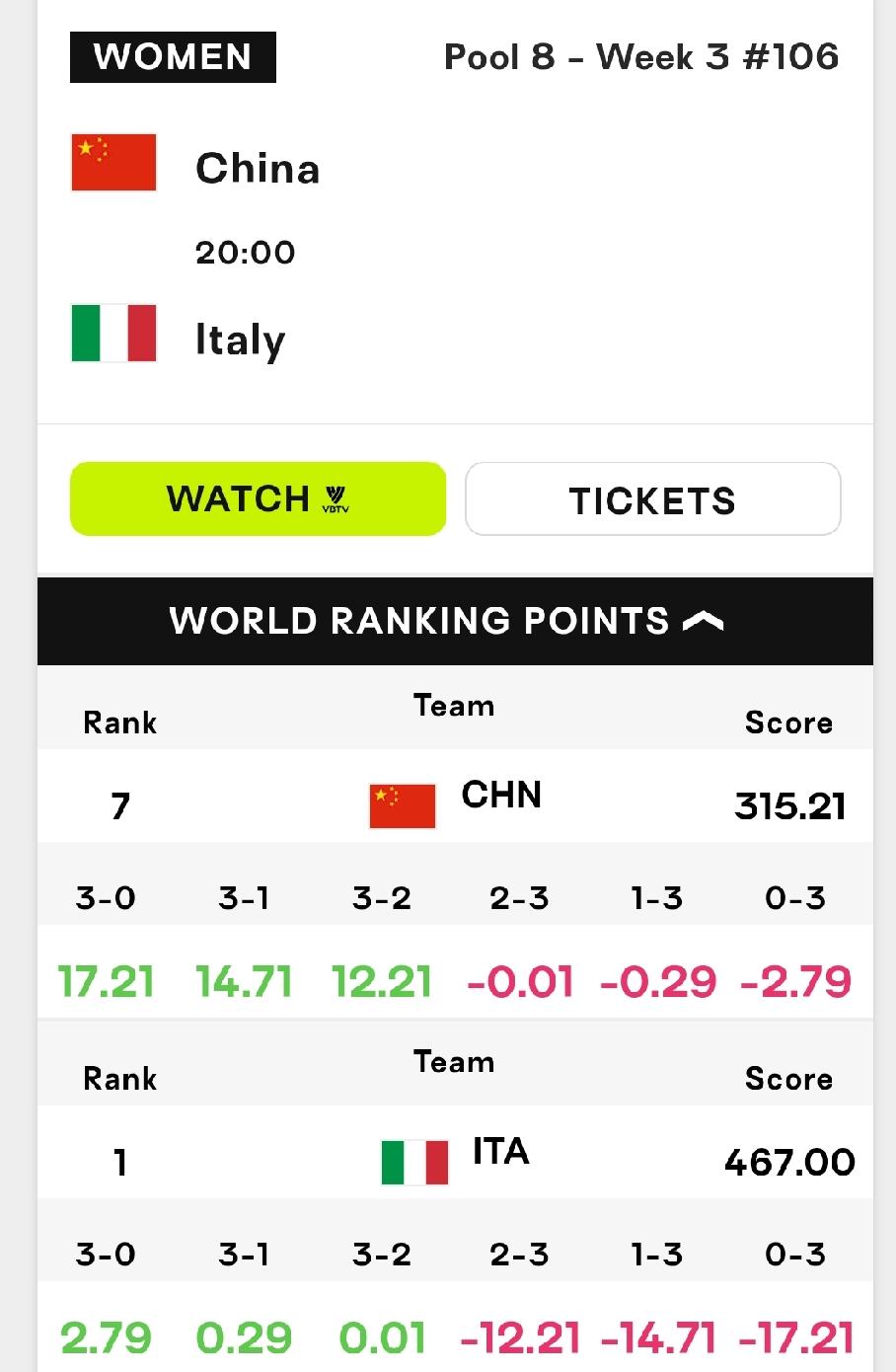This screenshot has width=896, height=1372.
Task: Click the World Ranking Points header bar
Action: pyautogui.click(x=455, y=621)
